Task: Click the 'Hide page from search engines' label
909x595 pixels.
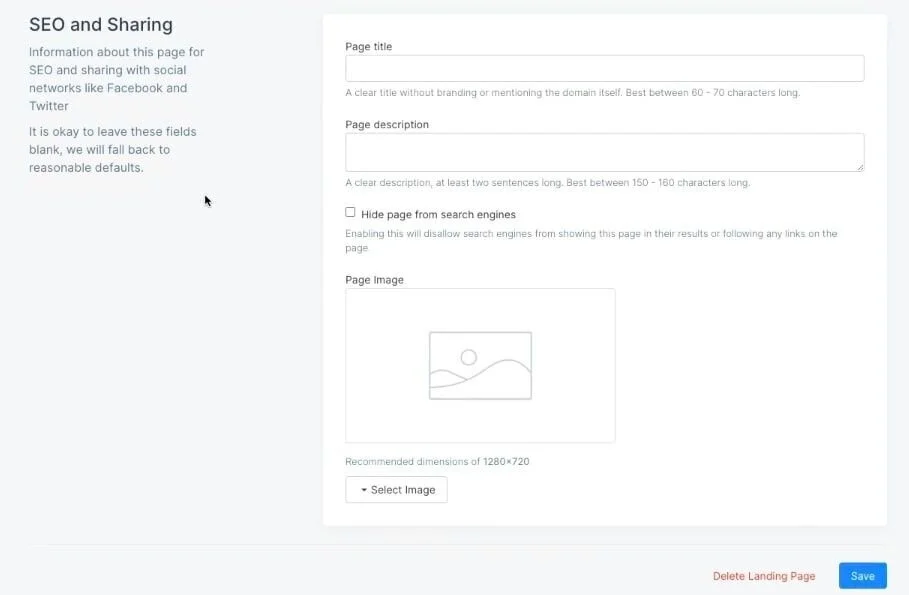Action: point(438,215)
